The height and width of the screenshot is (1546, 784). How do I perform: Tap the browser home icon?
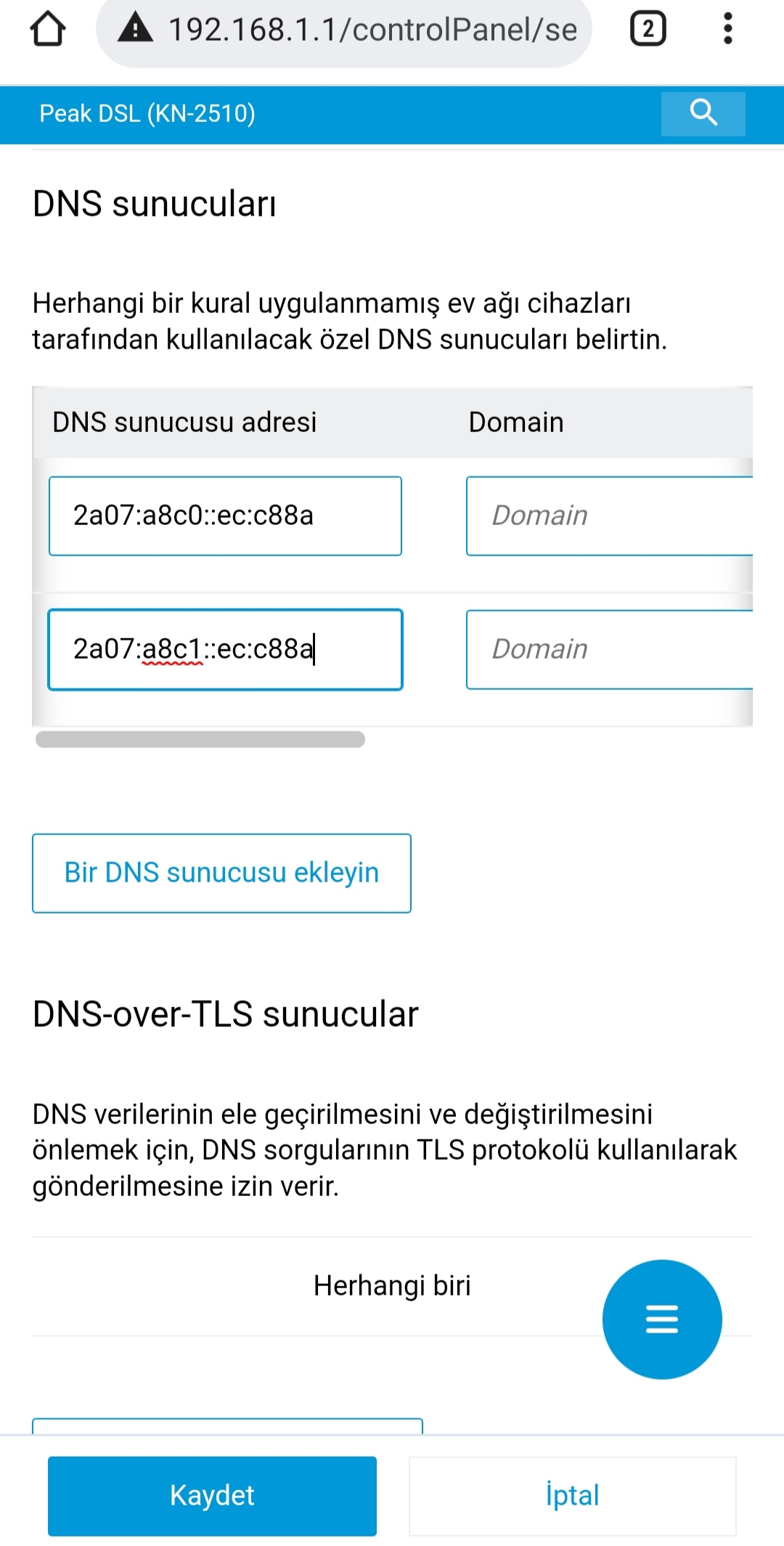pos(48,29)
